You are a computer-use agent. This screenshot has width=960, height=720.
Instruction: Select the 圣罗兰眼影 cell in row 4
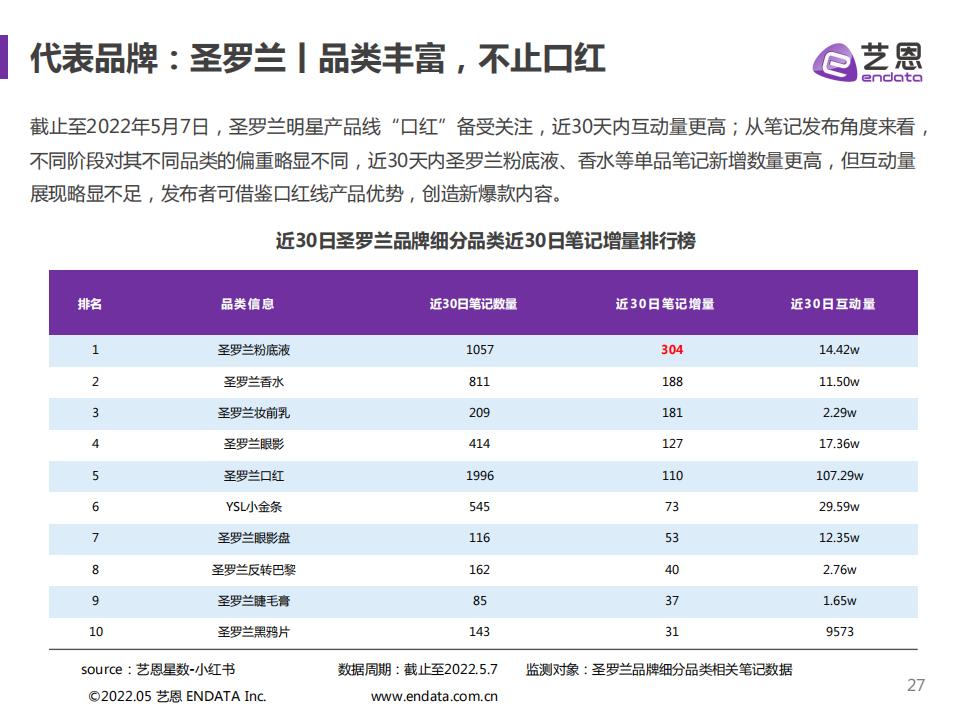pos(253,444)
